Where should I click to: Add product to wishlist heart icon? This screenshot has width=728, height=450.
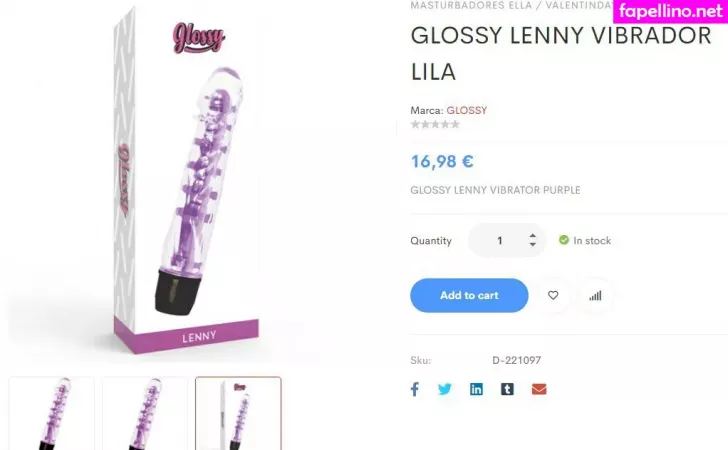click(x=552, y=295)
